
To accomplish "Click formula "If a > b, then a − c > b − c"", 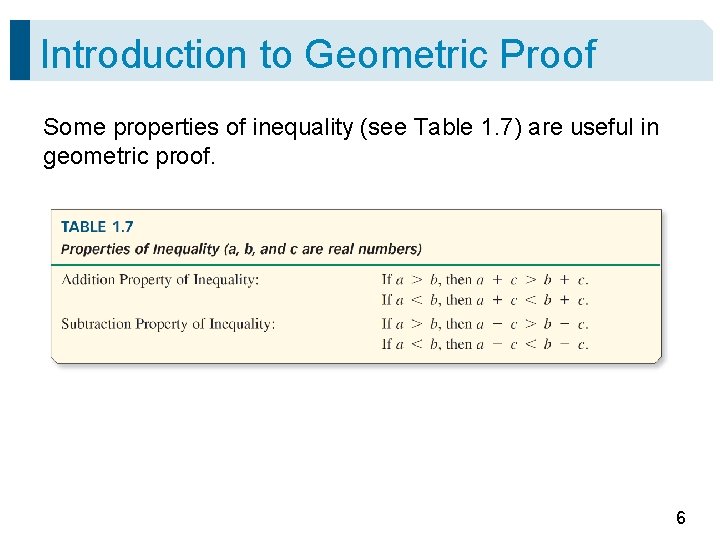I will (484, 323).
